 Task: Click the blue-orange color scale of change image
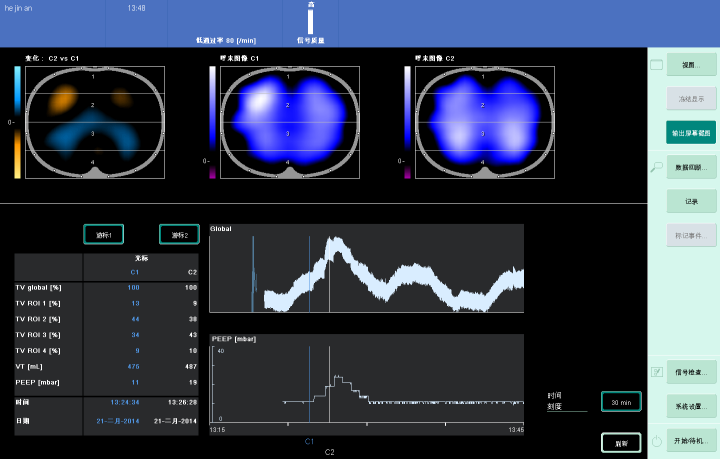[17, 122]
